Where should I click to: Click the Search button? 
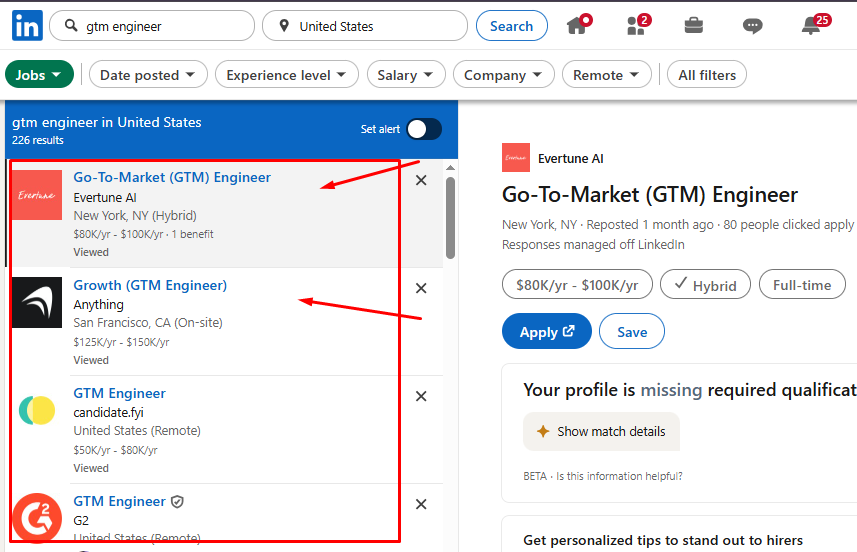pos(512,26)
